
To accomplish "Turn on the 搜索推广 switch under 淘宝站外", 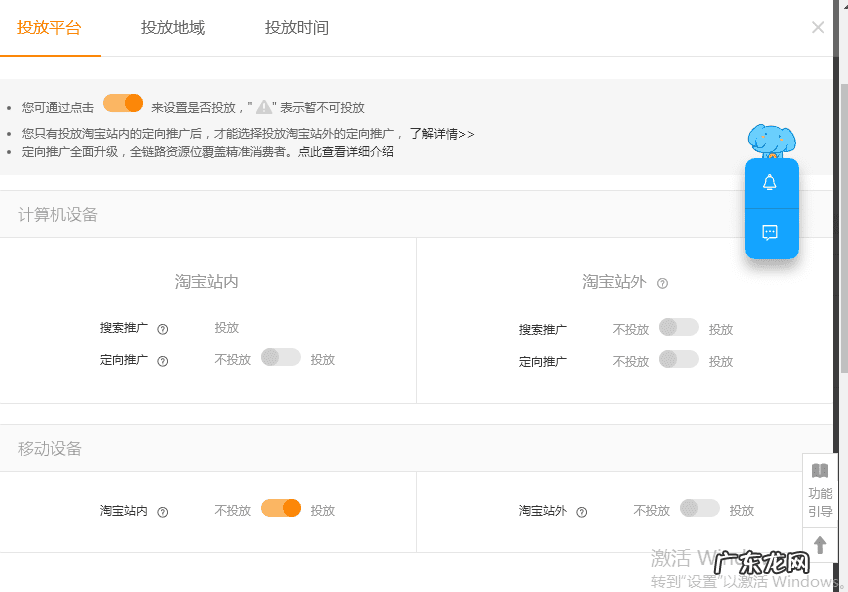I will pos(678,328).
